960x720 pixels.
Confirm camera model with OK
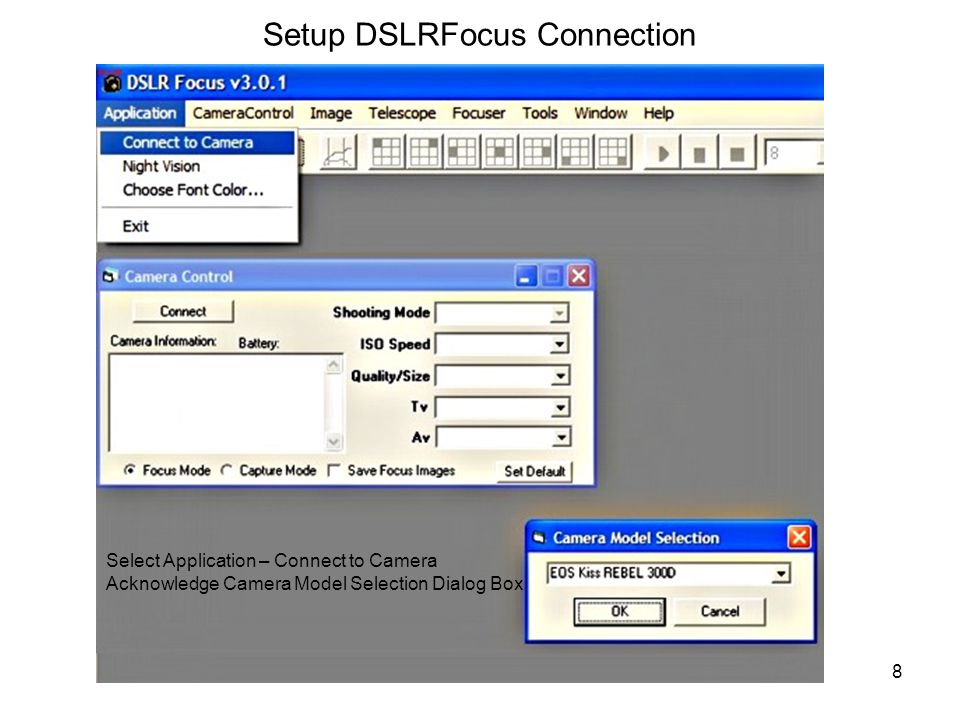tap(620, 611)
